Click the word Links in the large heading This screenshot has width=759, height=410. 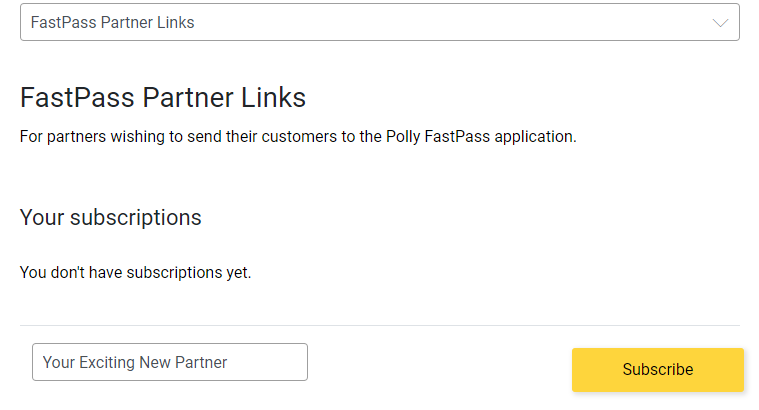(273, 98)
